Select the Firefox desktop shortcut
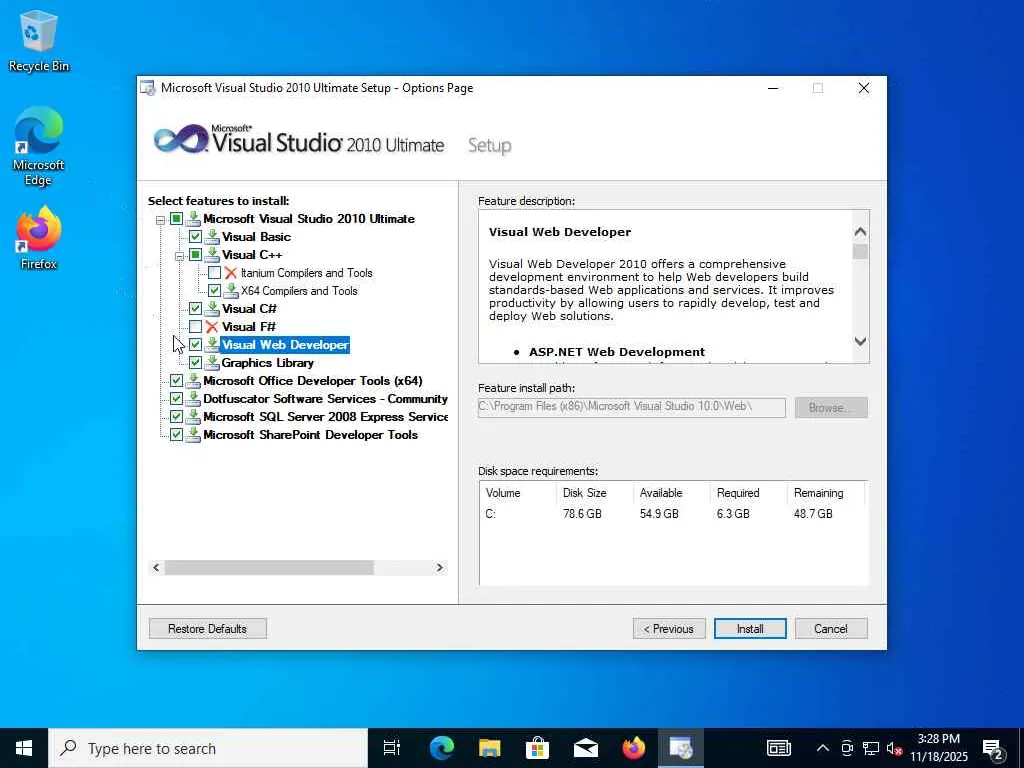The height and width of the screenshot is (768, 1024). (39, 238)
